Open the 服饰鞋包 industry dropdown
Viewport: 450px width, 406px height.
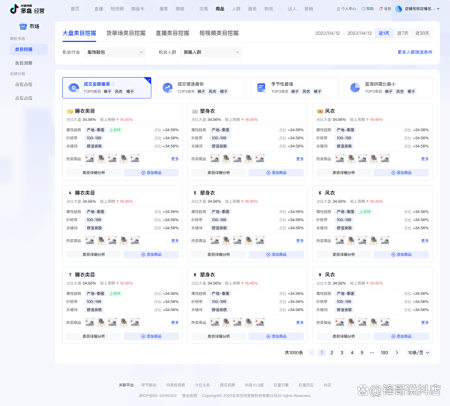tap(115, 52)
